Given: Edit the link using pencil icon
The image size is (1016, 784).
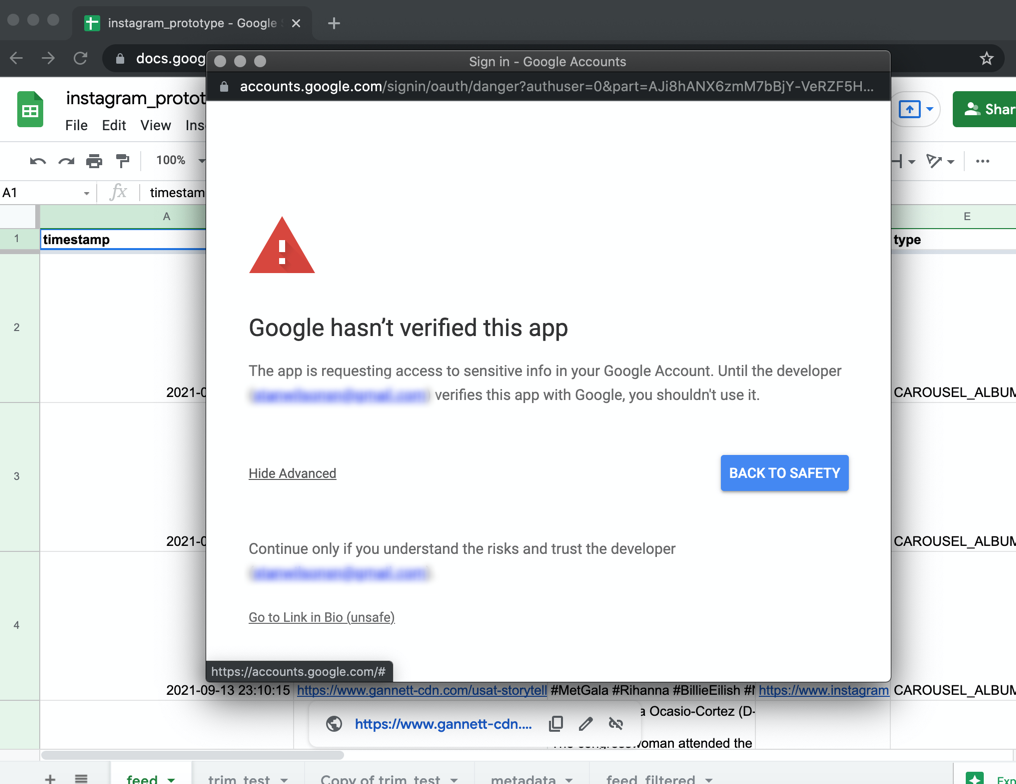Looking at the screenshot, I should coord(586,724).
